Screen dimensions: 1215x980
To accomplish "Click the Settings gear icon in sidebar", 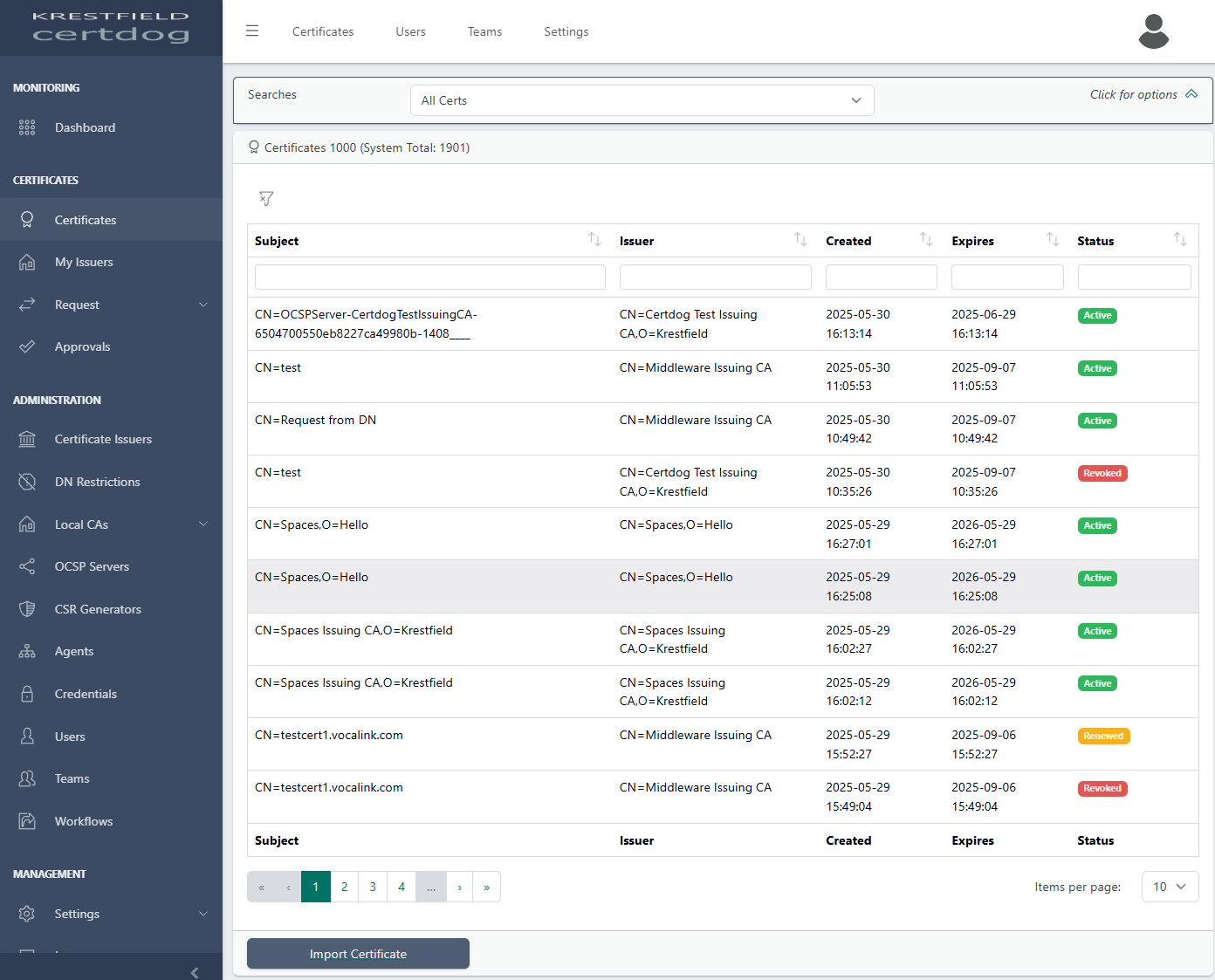I will [x=27, y=914].
